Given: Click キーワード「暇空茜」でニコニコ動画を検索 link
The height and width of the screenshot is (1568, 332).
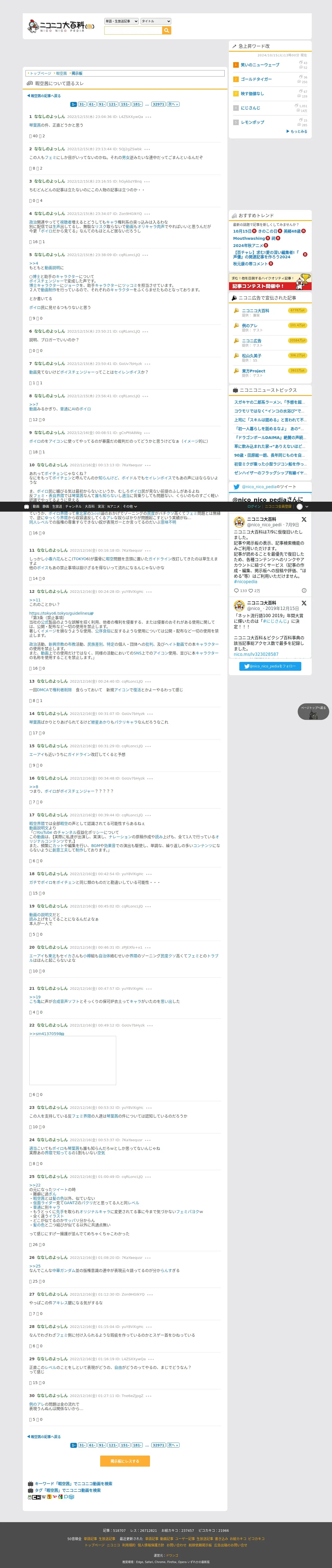Looking at the screenshot, I should 73,1483.
